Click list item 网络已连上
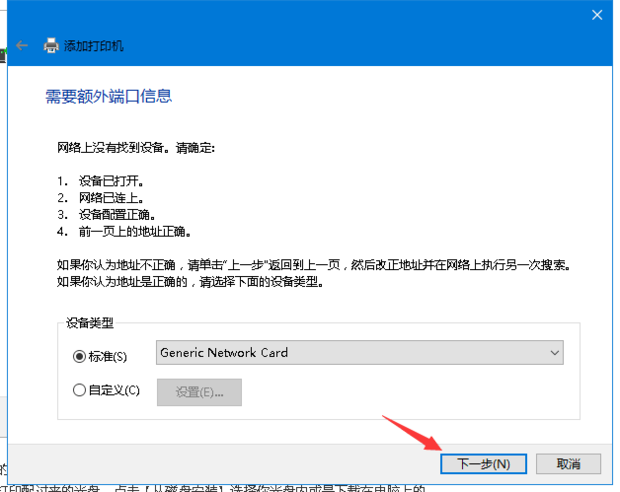This screenshot has height=492, width=620. [111, 198]
